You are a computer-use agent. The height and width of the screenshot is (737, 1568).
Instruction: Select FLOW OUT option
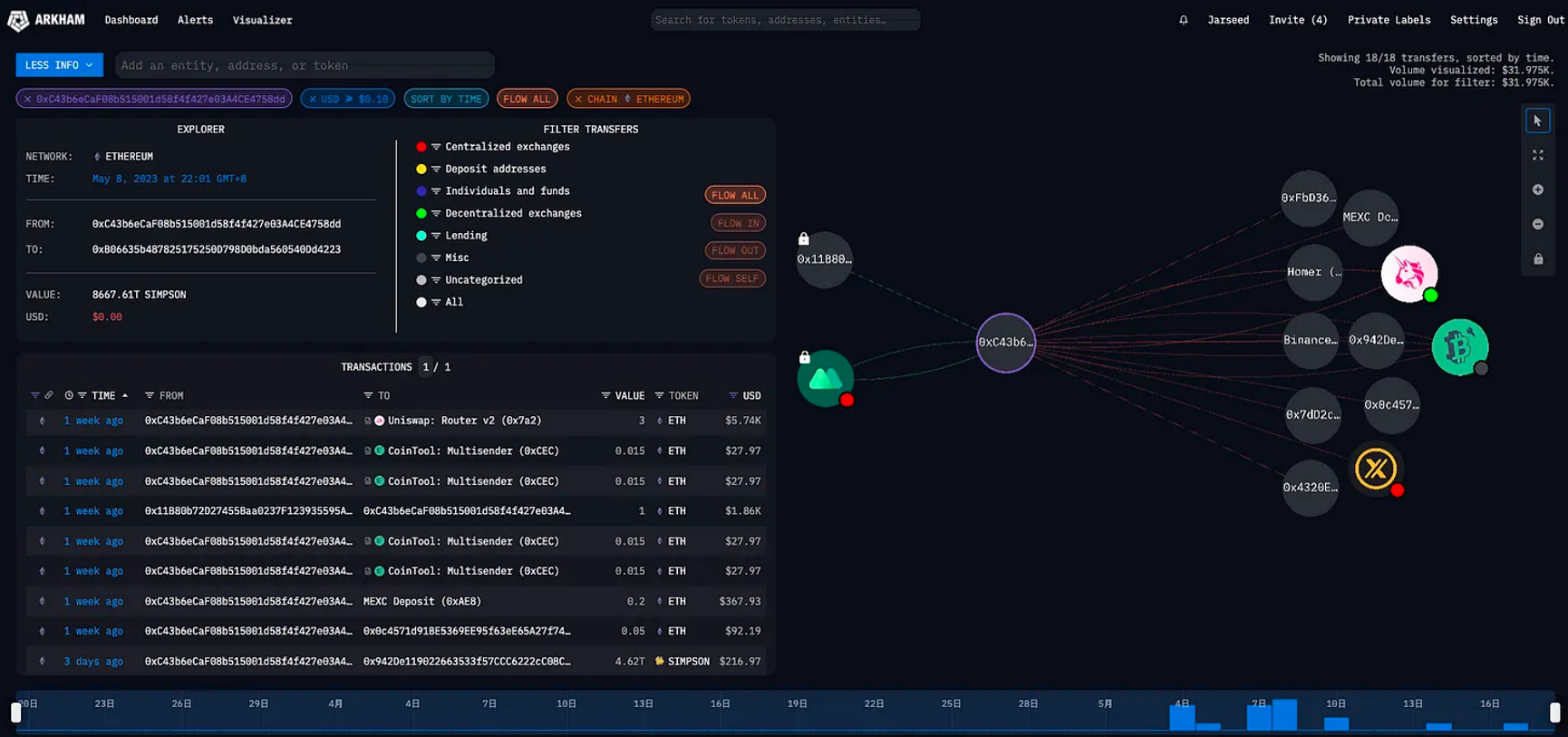pos(735,250)
